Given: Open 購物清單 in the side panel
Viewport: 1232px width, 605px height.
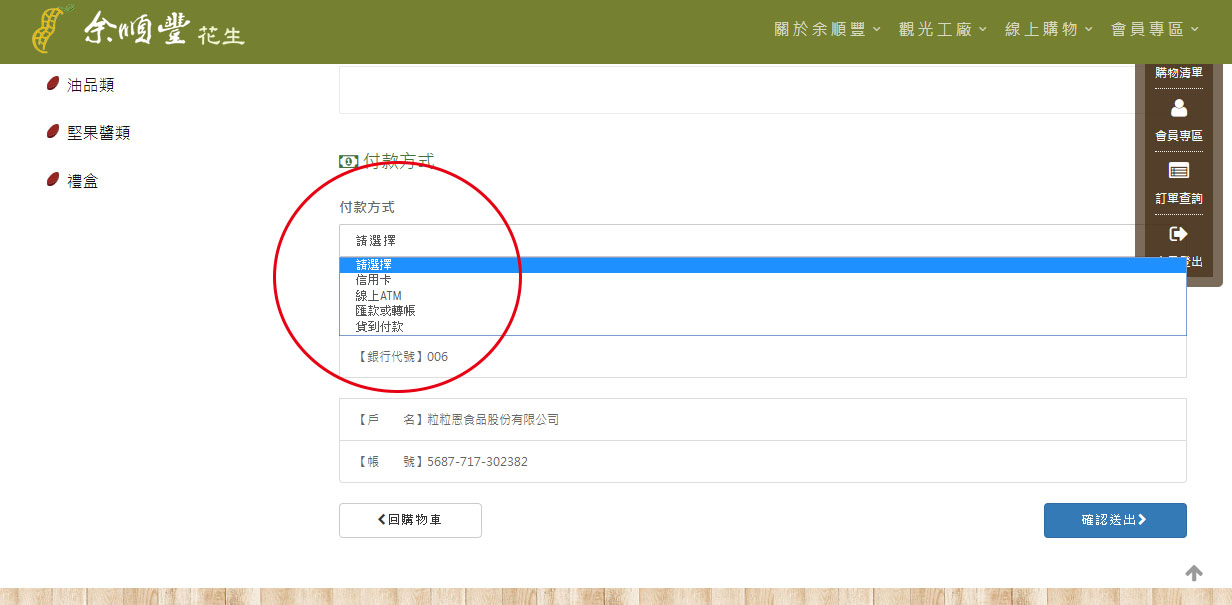Looking at the screenshot, I should click(x=1178, y=72).
